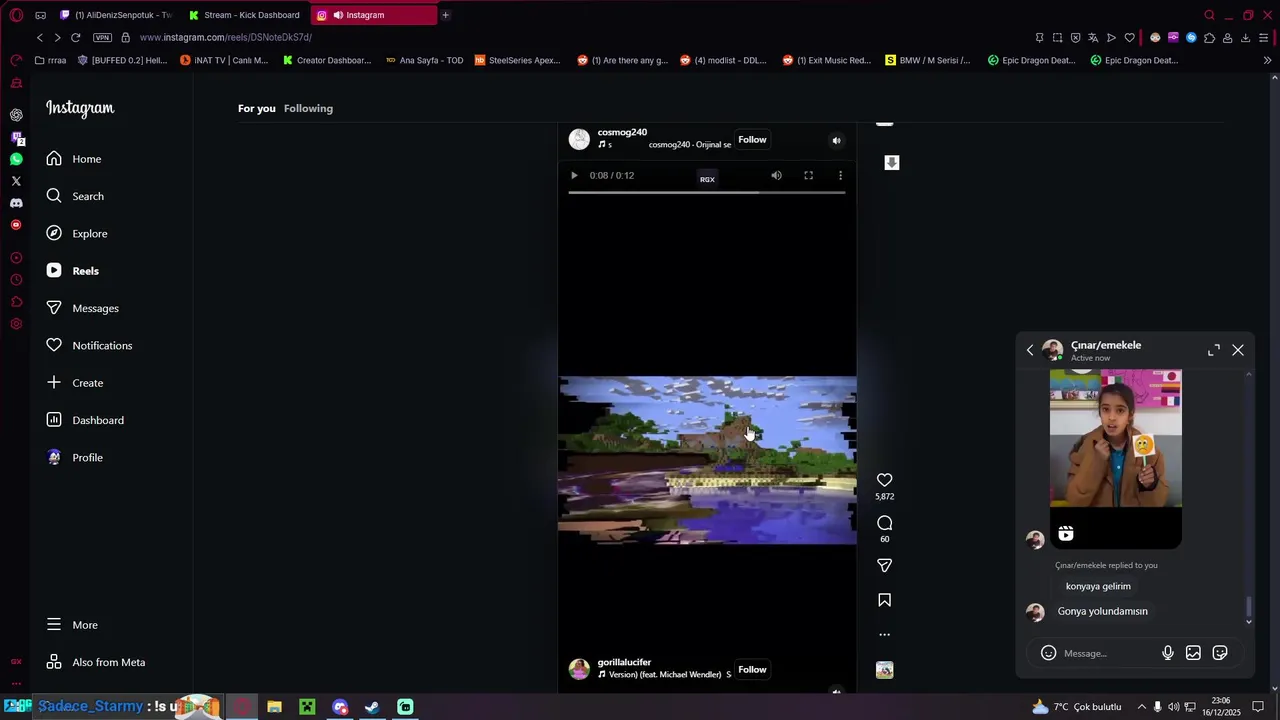Open emoji picker in message box

point(1048,653)
